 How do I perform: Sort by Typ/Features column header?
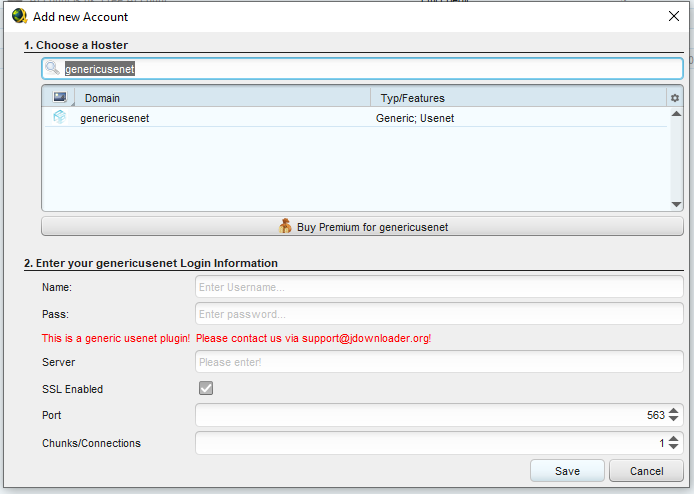[518, 98]
